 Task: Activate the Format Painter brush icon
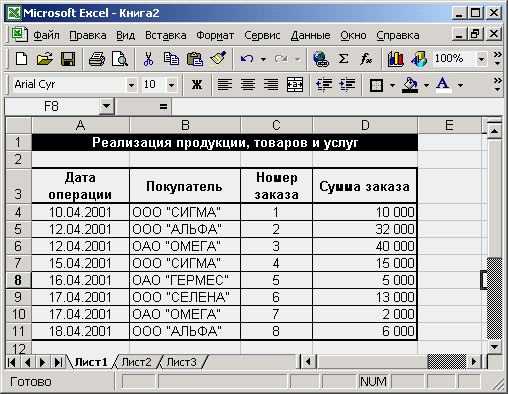tap(218, 59)
